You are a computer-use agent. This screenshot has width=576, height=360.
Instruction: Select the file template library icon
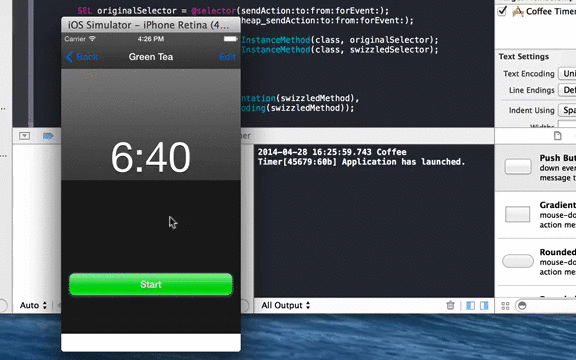click(558, 136)
